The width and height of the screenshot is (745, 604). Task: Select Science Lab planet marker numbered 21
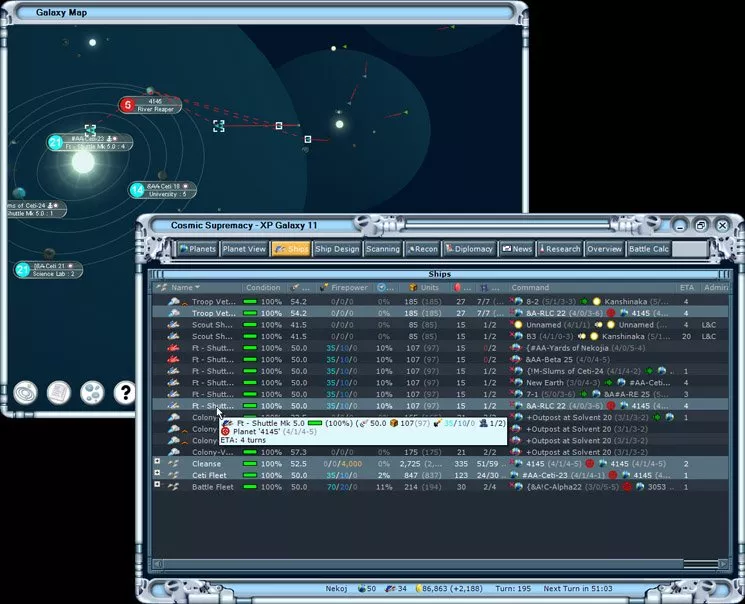pyautogui.click(x=23, y=270)
